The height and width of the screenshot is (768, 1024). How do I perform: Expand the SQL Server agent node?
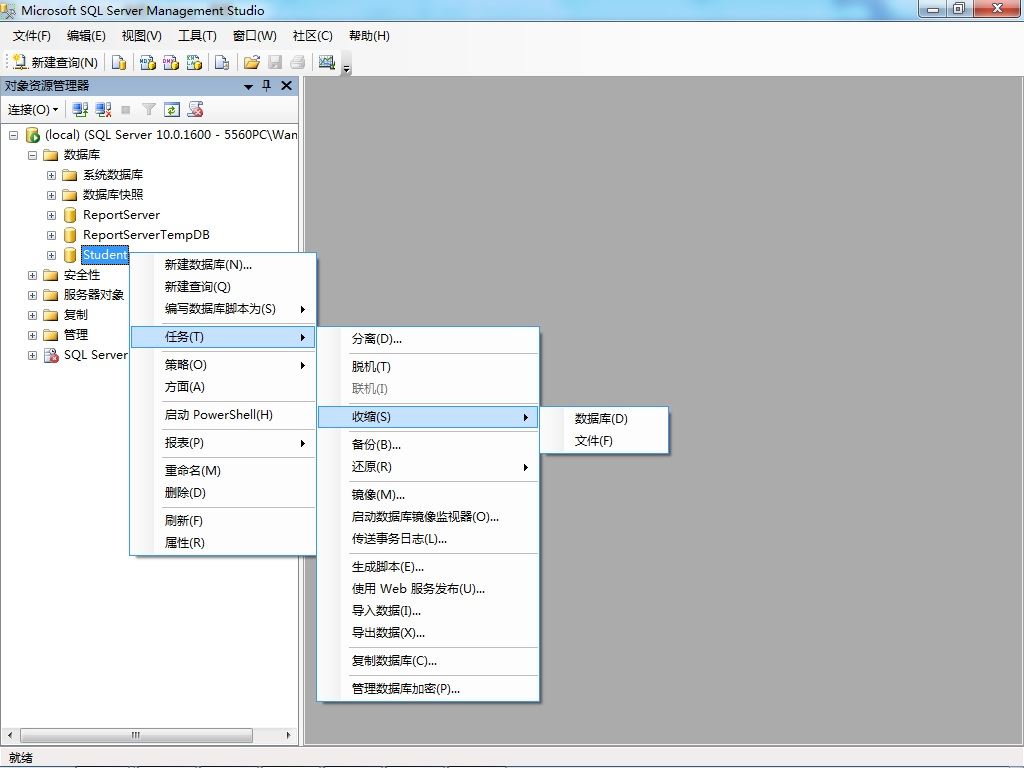[32, 355]
